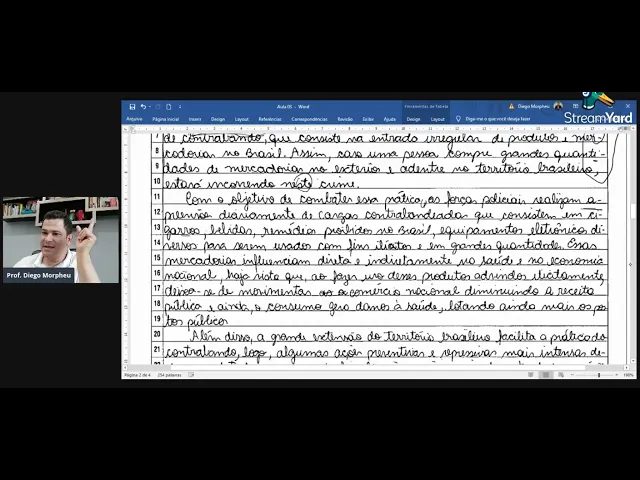Click the zoom out minus button
640x480 pixels.
tap(572, 375)
